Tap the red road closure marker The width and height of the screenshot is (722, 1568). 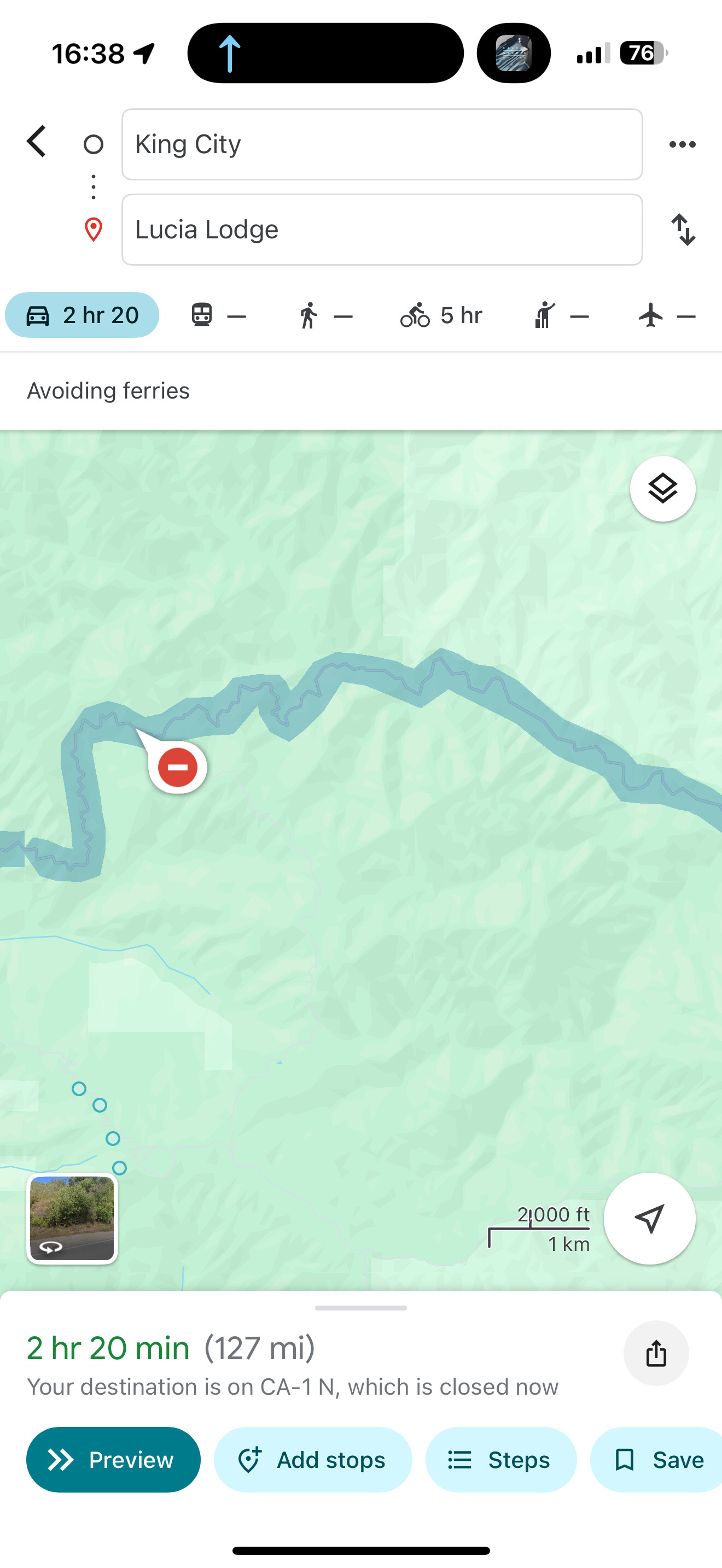pyautogui.click(x=177, y=767)
